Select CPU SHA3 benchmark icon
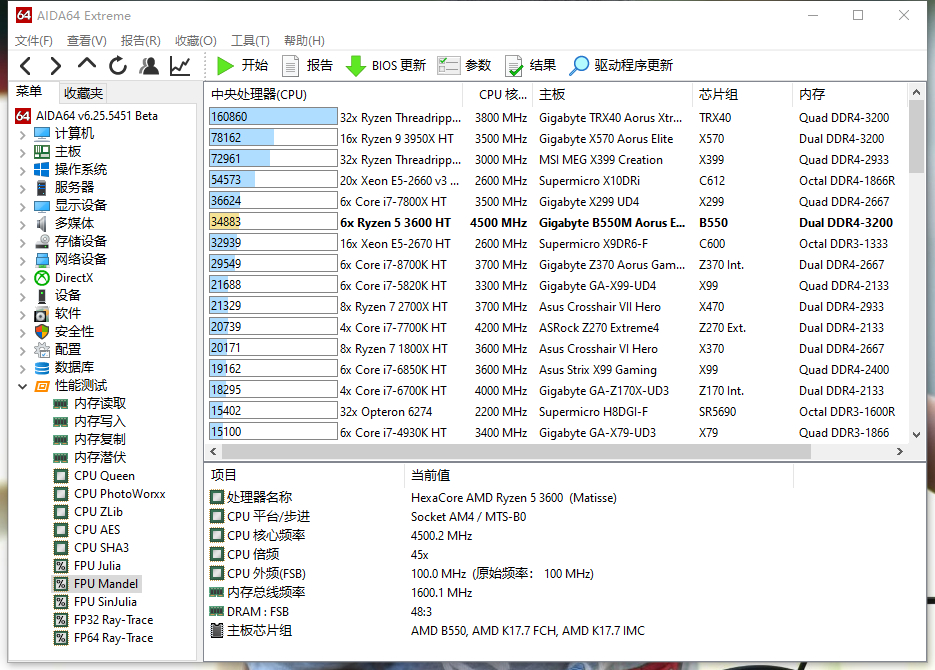This screenshot has height=670, width=935. tap(61, 548)
